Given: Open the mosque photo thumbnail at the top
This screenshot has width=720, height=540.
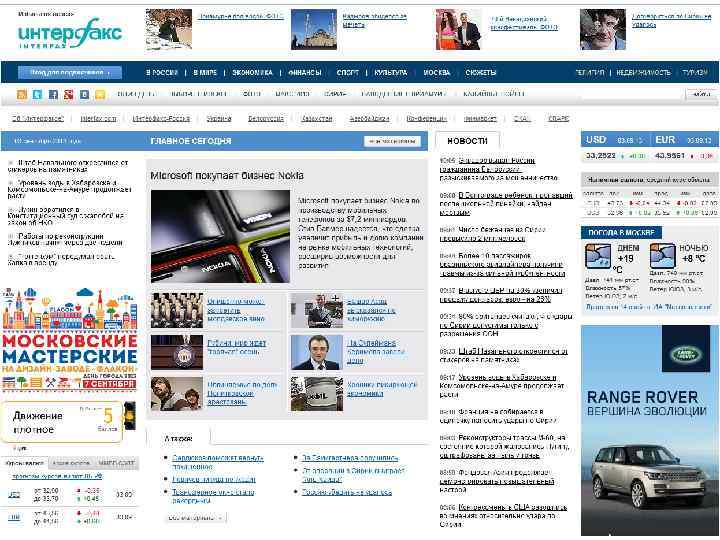Looking at the screenshot, I should (x=314, y=29).
